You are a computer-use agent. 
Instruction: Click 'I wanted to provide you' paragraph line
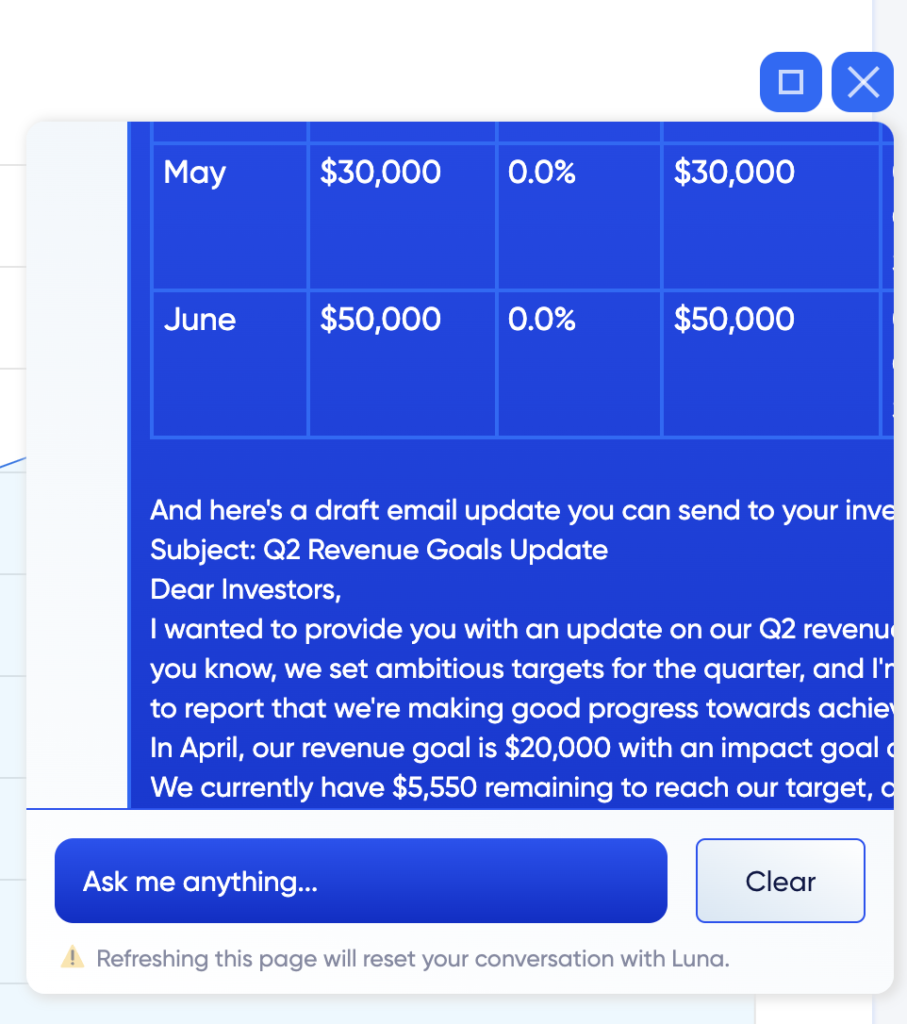click(x=522, y=629)
